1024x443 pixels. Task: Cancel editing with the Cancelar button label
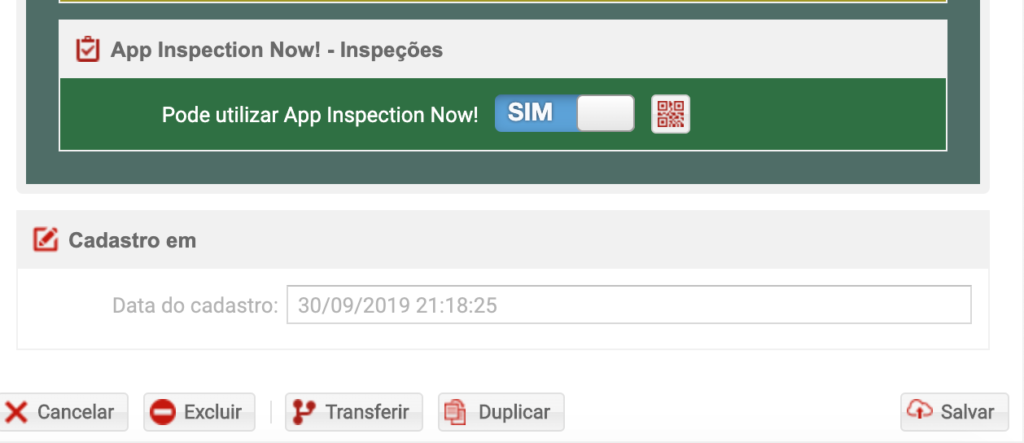(76, 412)
